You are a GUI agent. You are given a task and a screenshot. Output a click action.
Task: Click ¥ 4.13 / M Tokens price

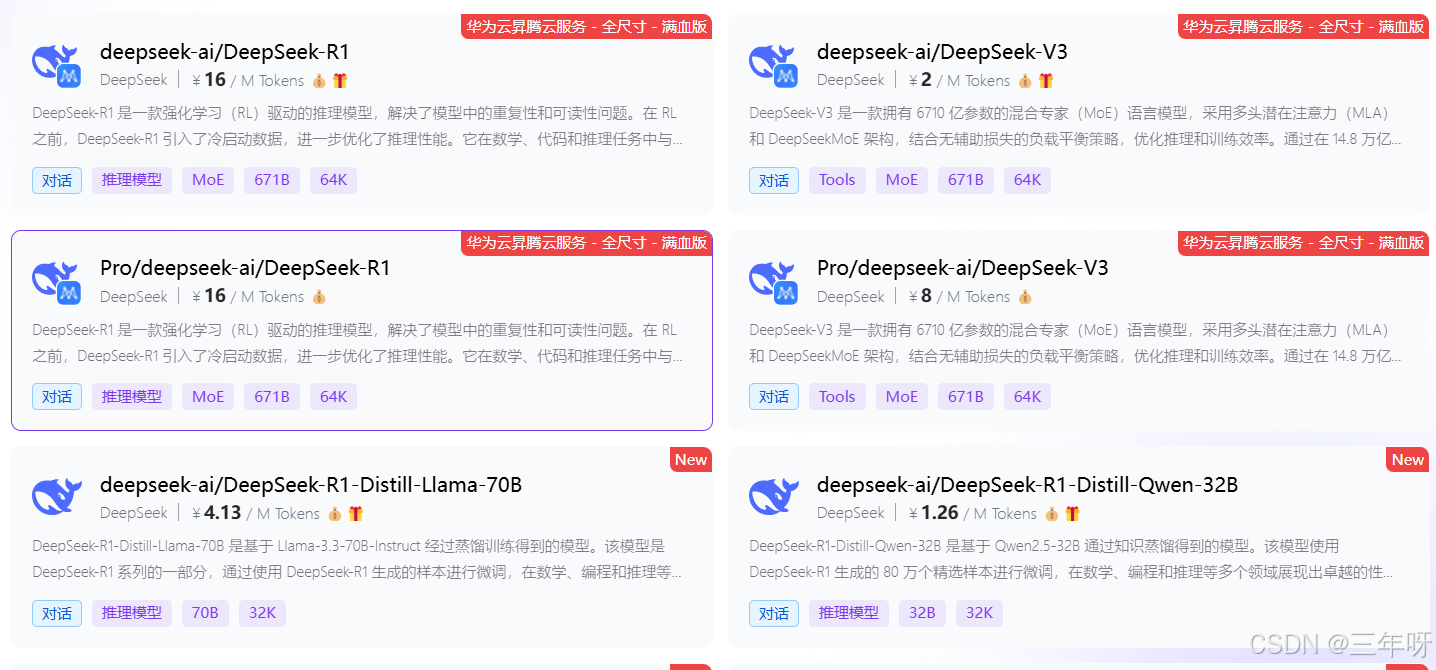[x=256, y=513]
